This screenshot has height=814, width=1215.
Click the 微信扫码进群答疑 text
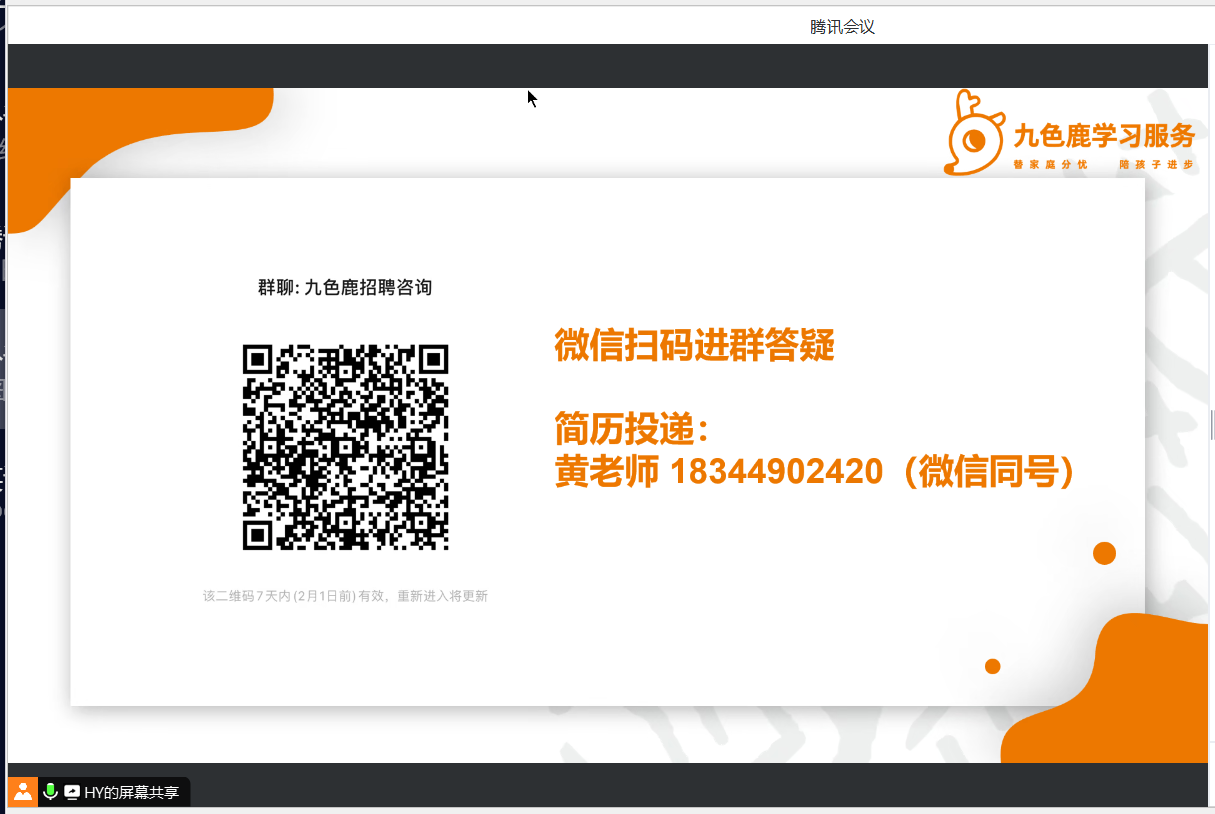tap(694, 345)
